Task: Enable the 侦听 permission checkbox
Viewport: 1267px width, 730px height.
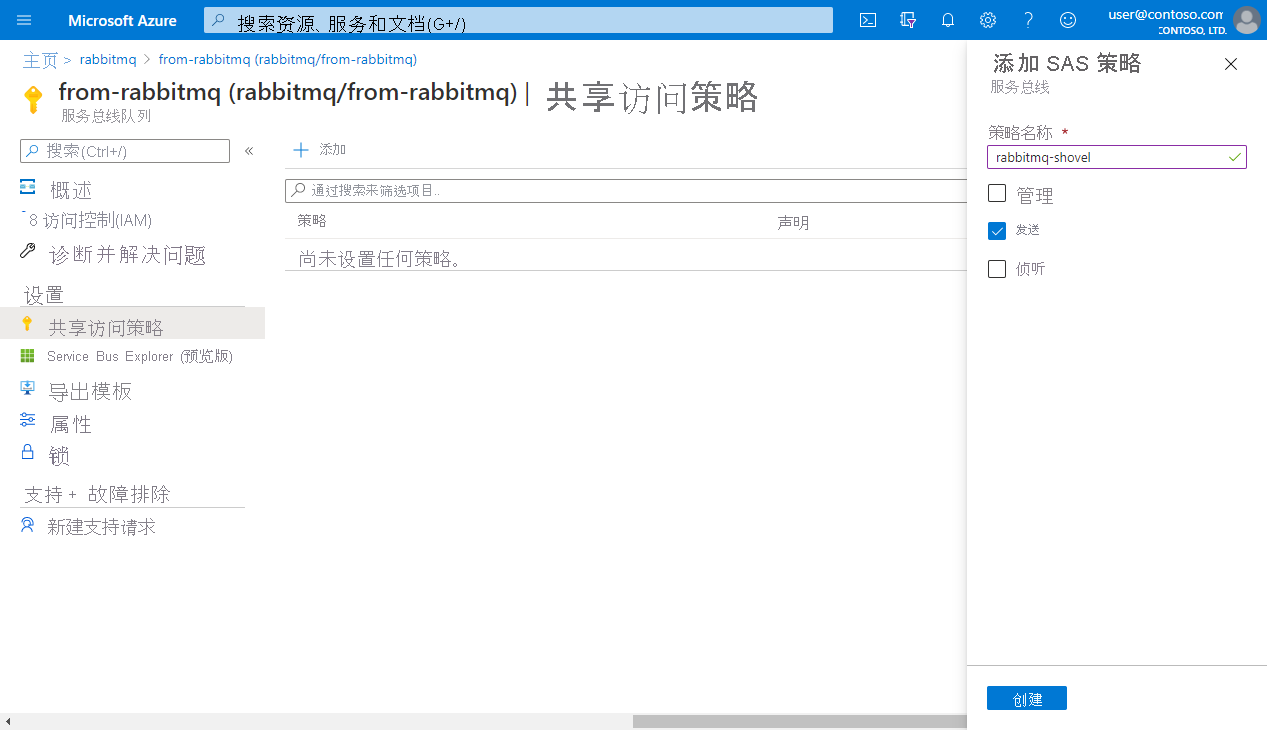Action: tap(997, 268)
